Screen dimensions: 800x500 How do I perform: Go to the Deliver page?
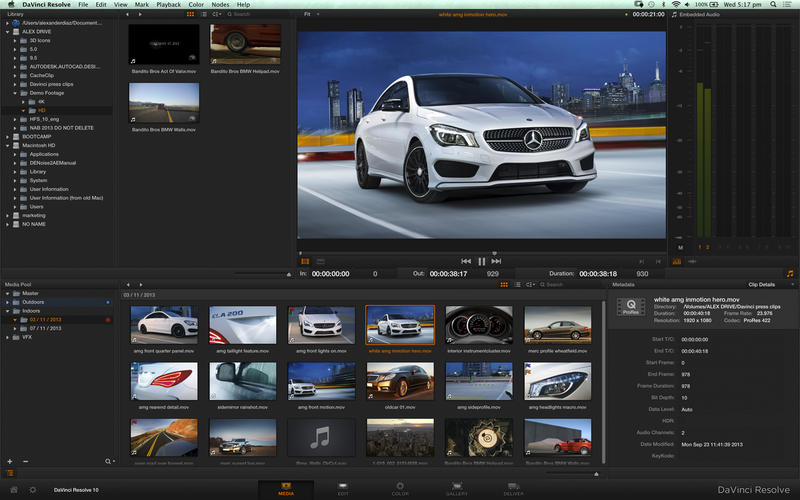[x=515, y=486]
